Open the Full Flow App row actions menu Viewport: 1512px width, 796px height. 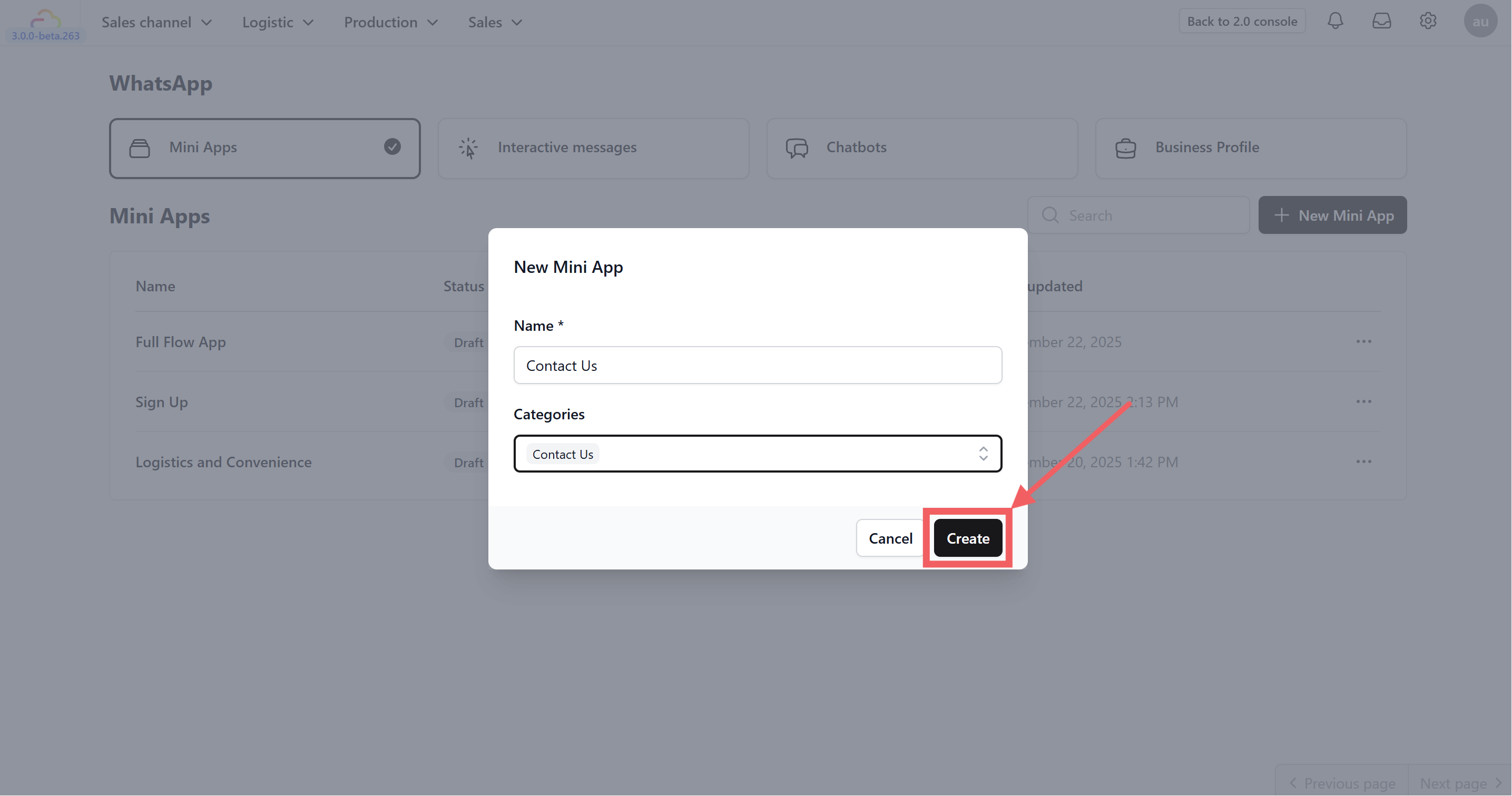tap(1363, 342)
